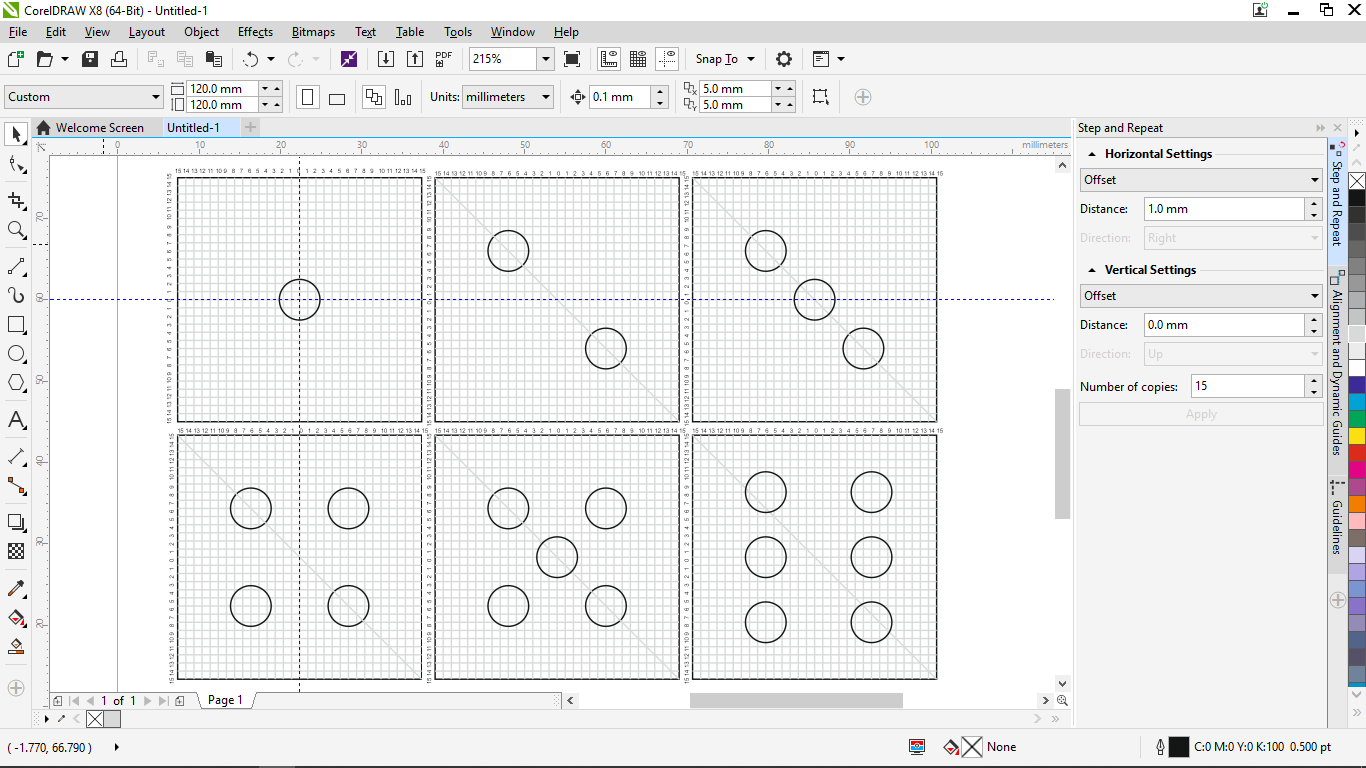Pick the Artistic Media tool

click(x=16, y=295)
